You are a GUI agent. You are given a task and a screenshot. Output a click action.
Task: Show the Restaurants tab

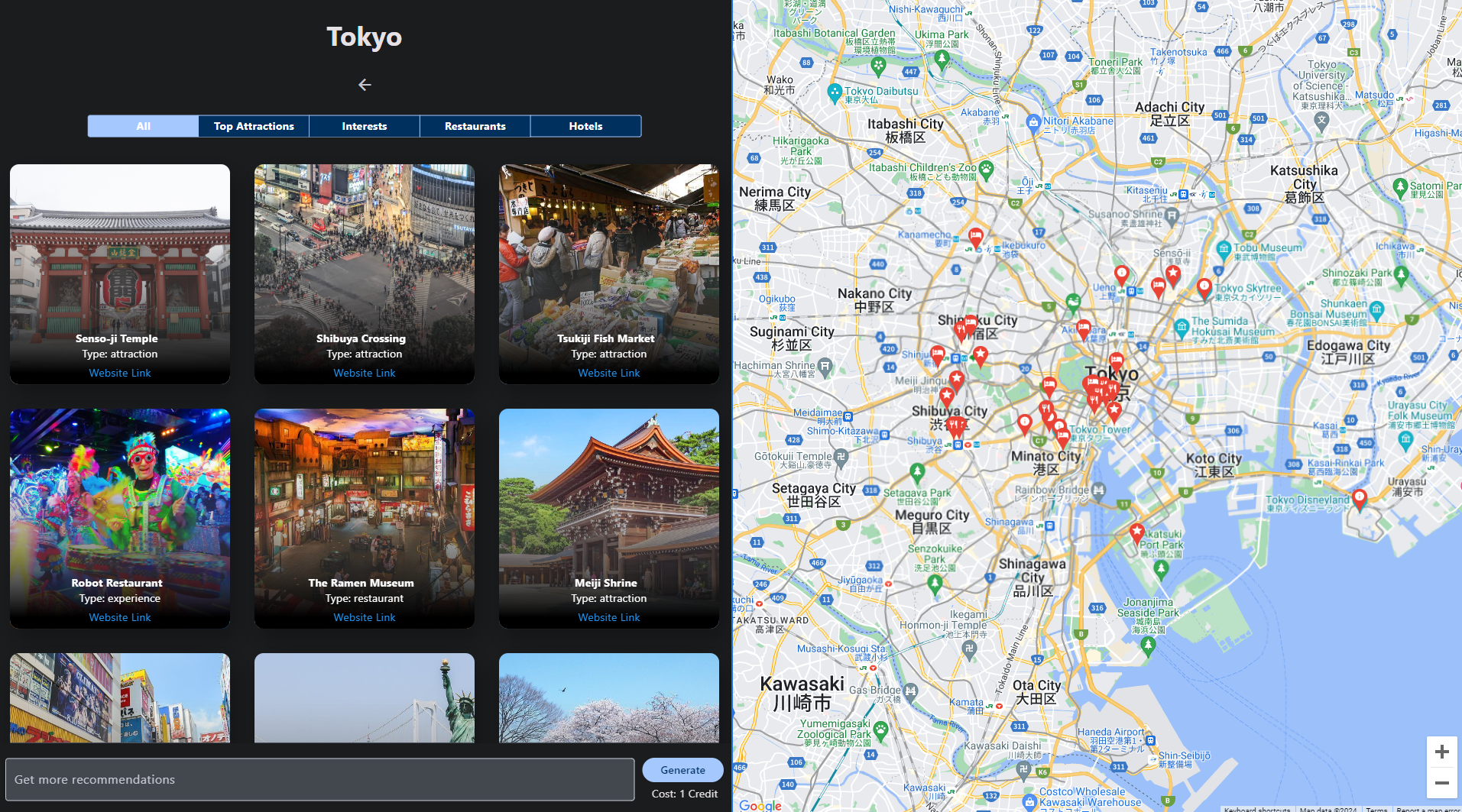point(475,126)
